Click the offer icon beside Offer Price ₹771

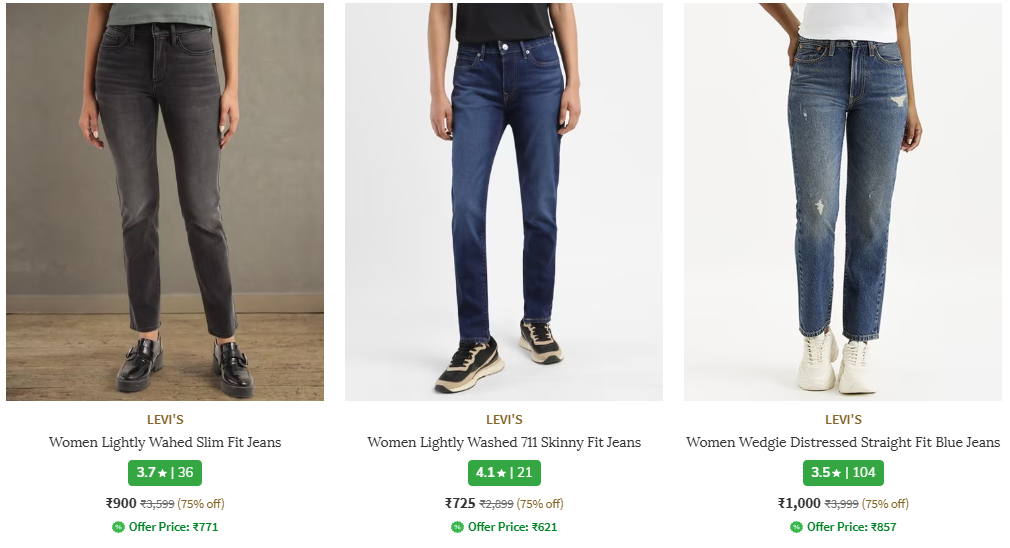[118, 527]
